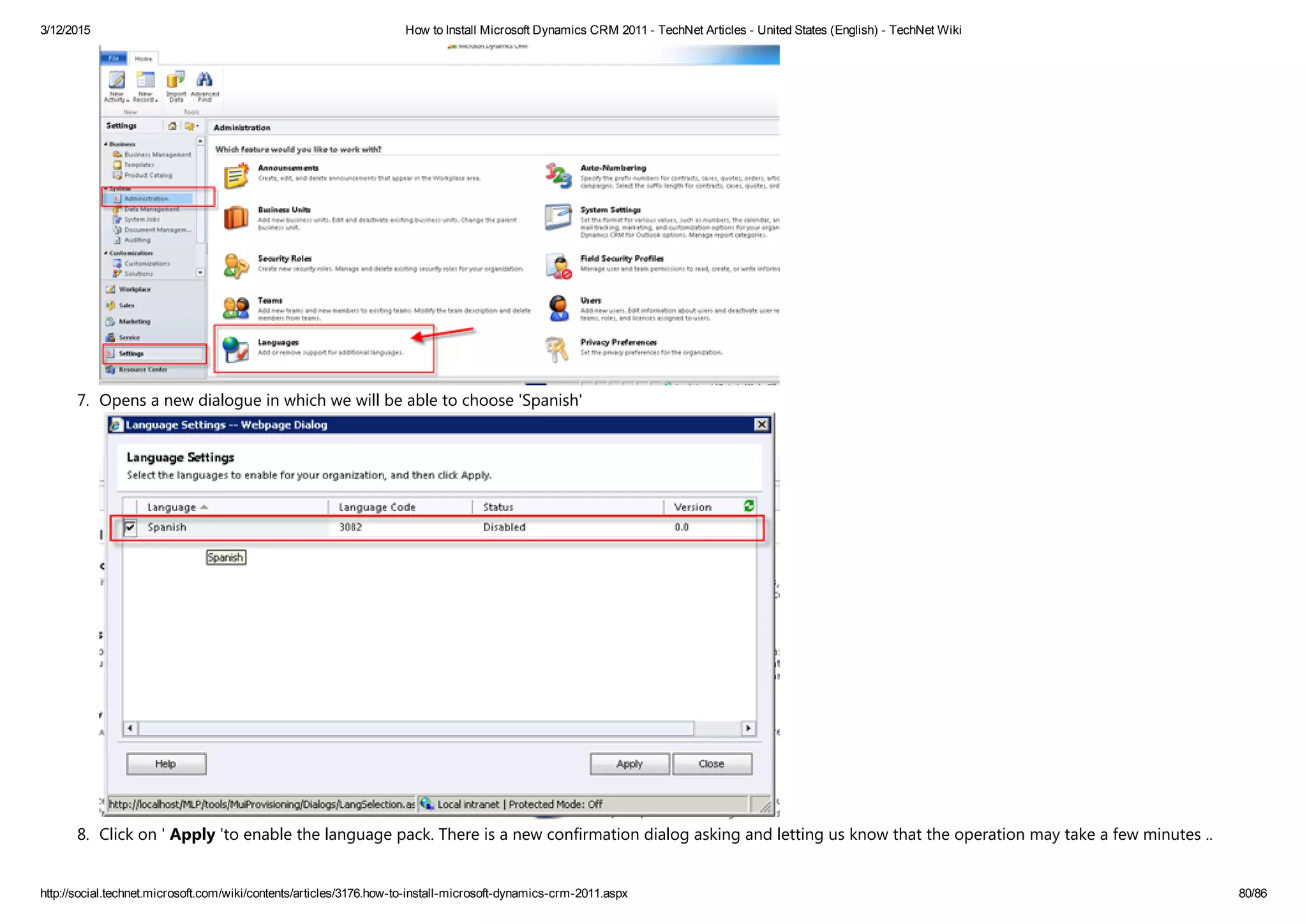
Task: Click the System Settings link title
Action: (x=610, y=210)
